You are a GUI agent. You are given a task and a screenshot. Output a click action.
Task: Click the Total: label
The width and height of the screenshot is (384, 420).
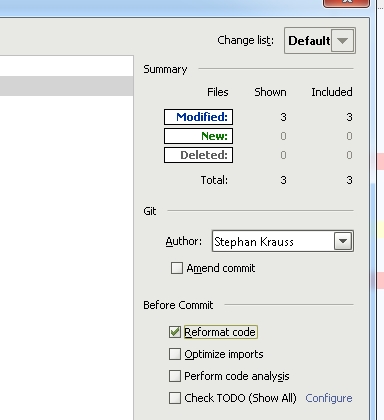(x=214, y=180)
